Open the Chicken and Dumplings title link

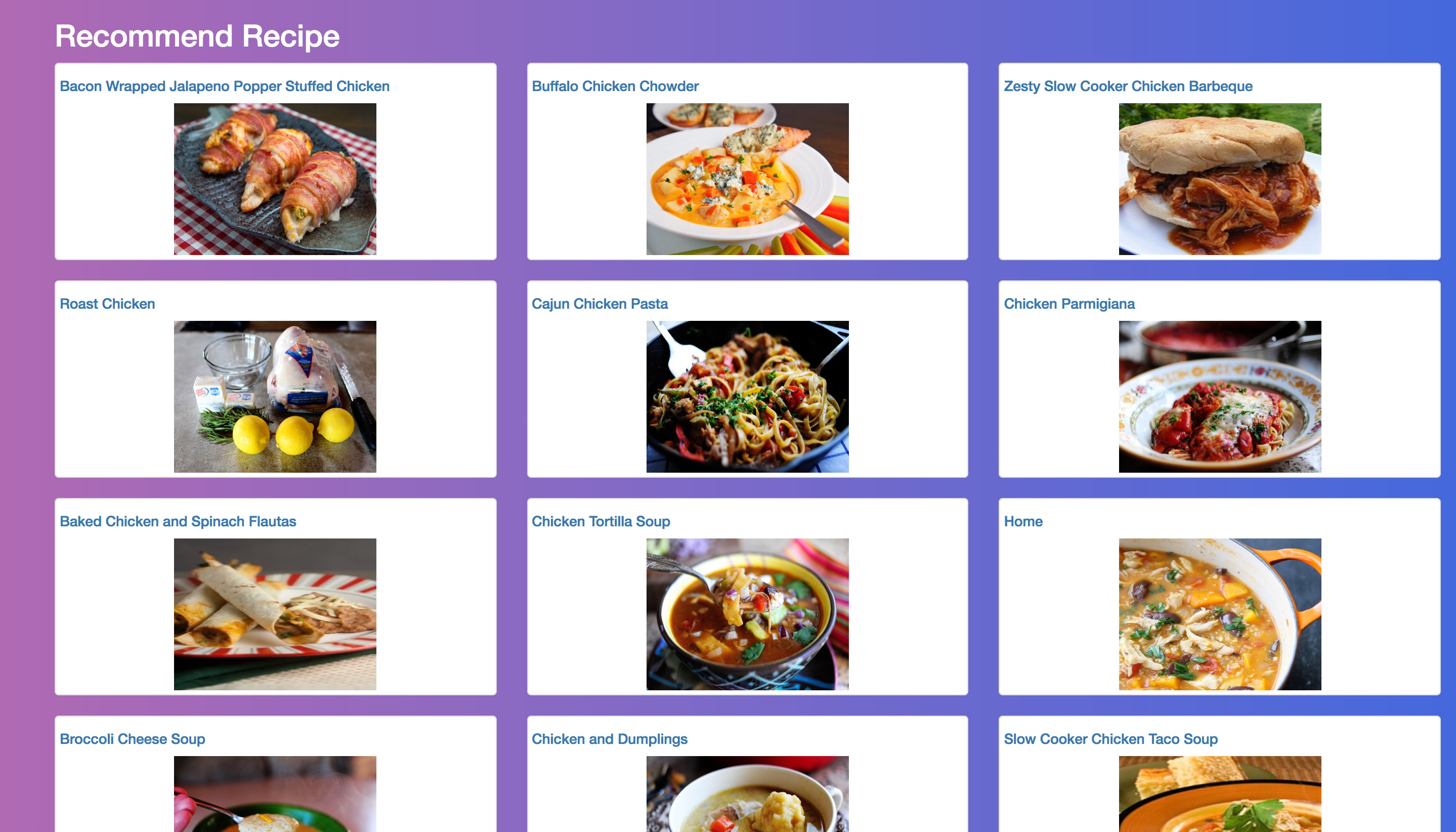tap(610, 739)
